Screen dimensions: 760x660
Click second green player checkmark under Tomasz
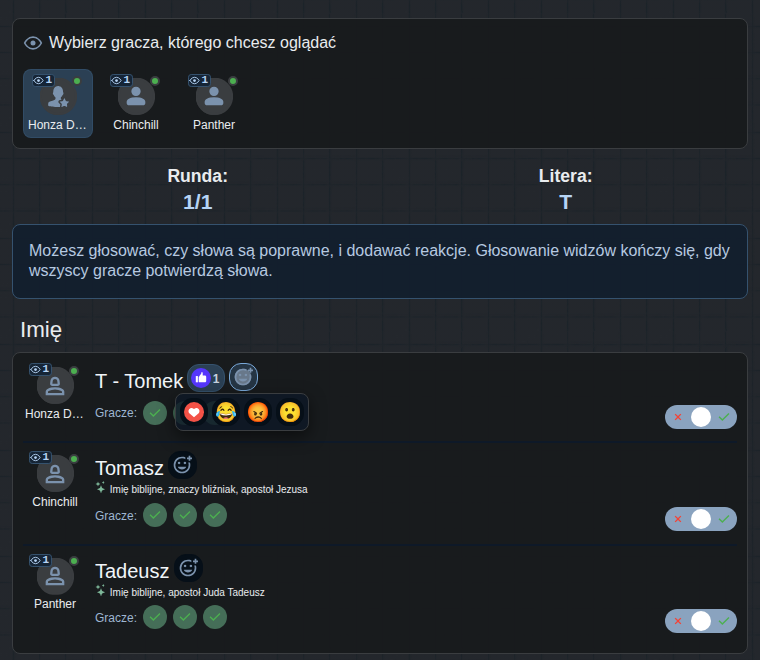(185, 515)
